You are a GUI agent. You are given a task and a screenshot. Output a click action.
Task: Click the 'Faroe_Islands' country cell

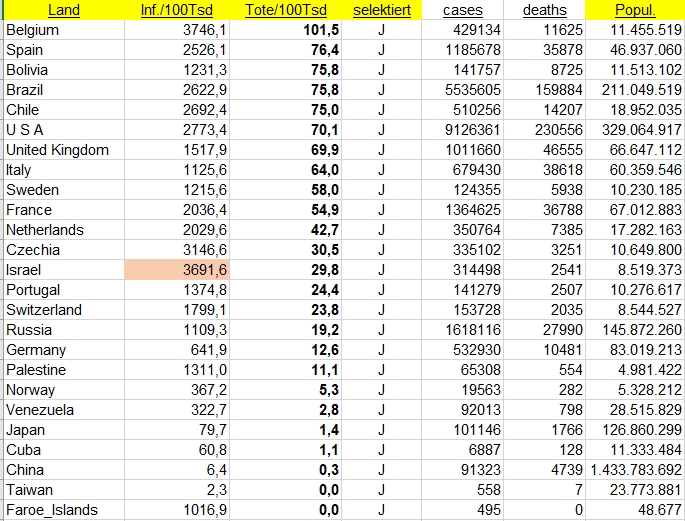click(x=52, y=510)
